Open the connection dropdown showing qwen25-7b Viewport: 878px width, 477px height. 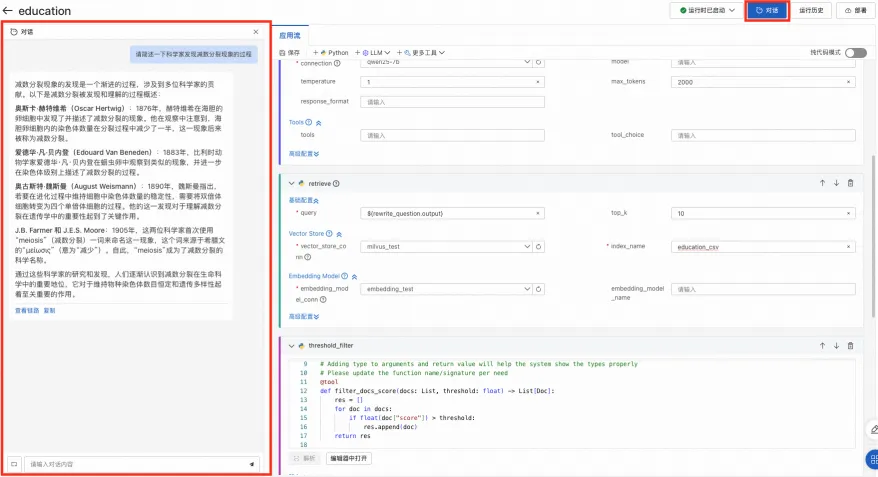pyautogui.click(x=446, y=62)
